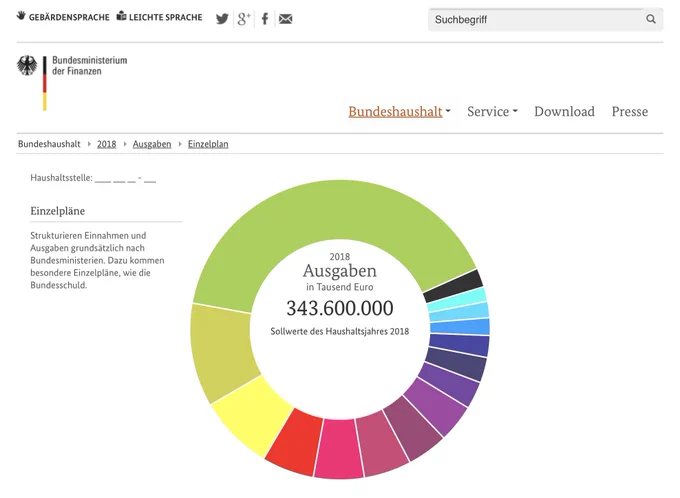Screen dimensions: 680x498
Task: Send page by email envelope icon
Action: pyautogui.click(x=285, y=19)
